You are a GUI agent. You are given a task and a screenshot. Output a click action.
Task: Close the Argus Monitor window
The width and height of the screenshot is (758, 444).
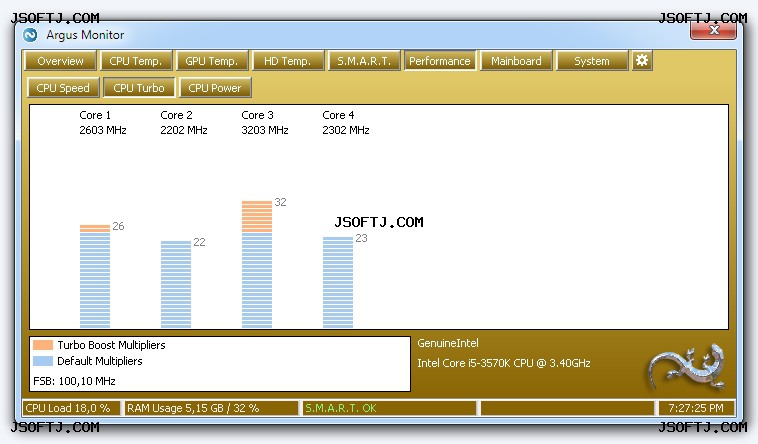pos(714,30)
